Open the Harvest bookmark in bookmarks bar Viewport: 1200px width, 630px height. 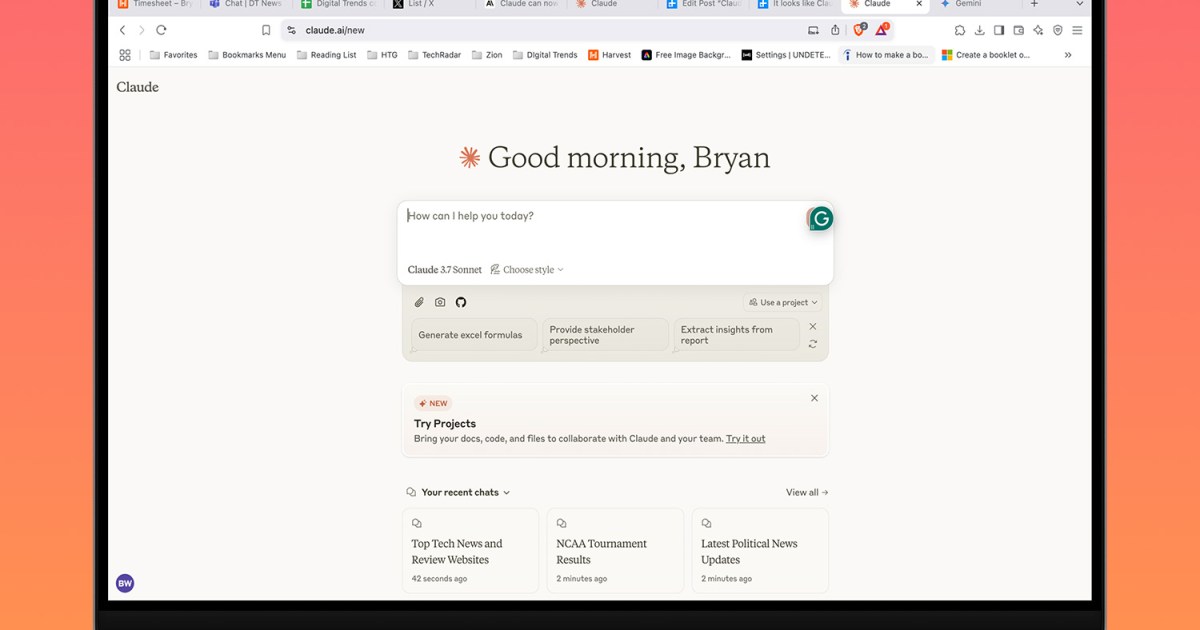pyautogui.click(x=609, y=55)
